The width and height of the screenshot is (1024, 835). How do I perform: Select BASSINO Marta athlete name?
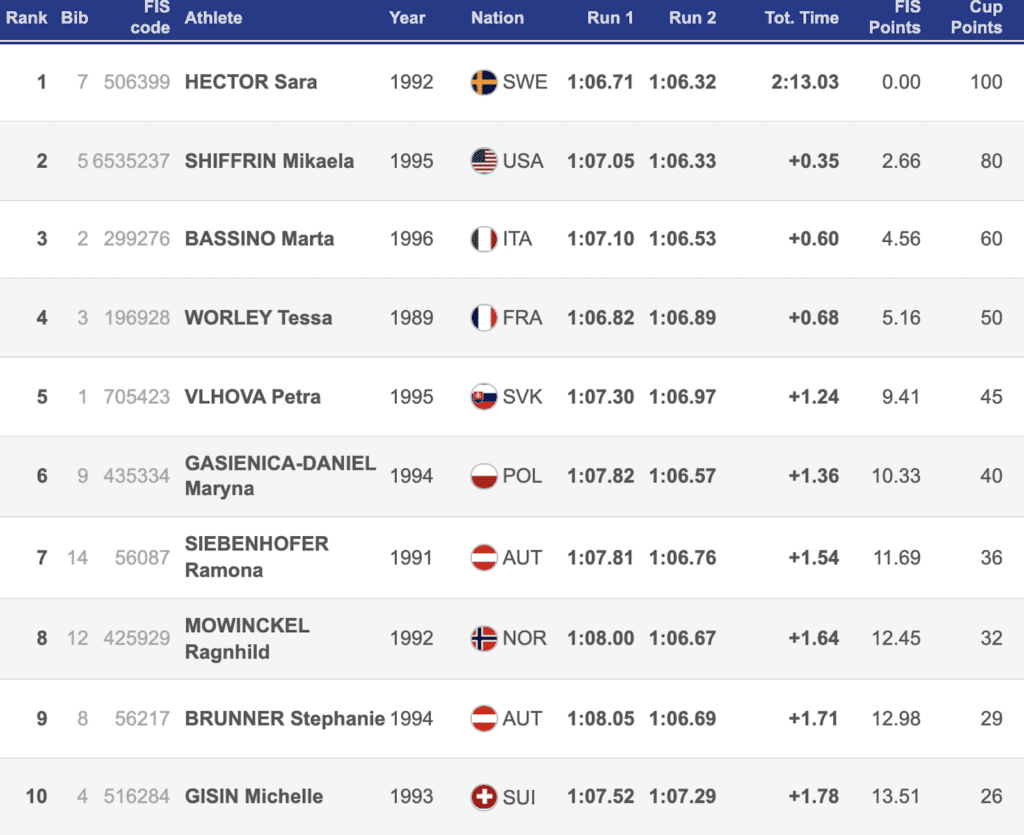coord(259,239)
